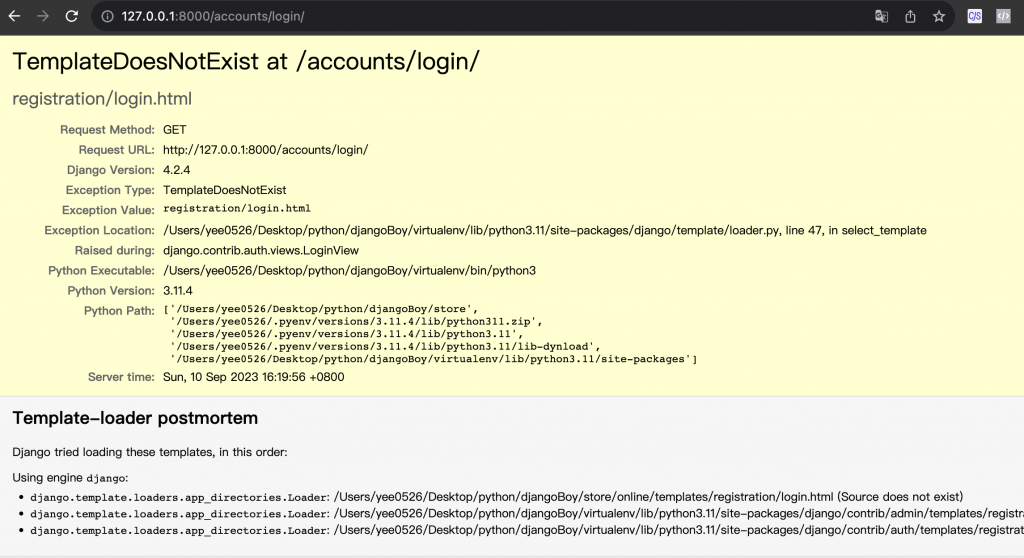Reload the page with refresh icon
The image size is (1024, 558).
tap(72, 16)
